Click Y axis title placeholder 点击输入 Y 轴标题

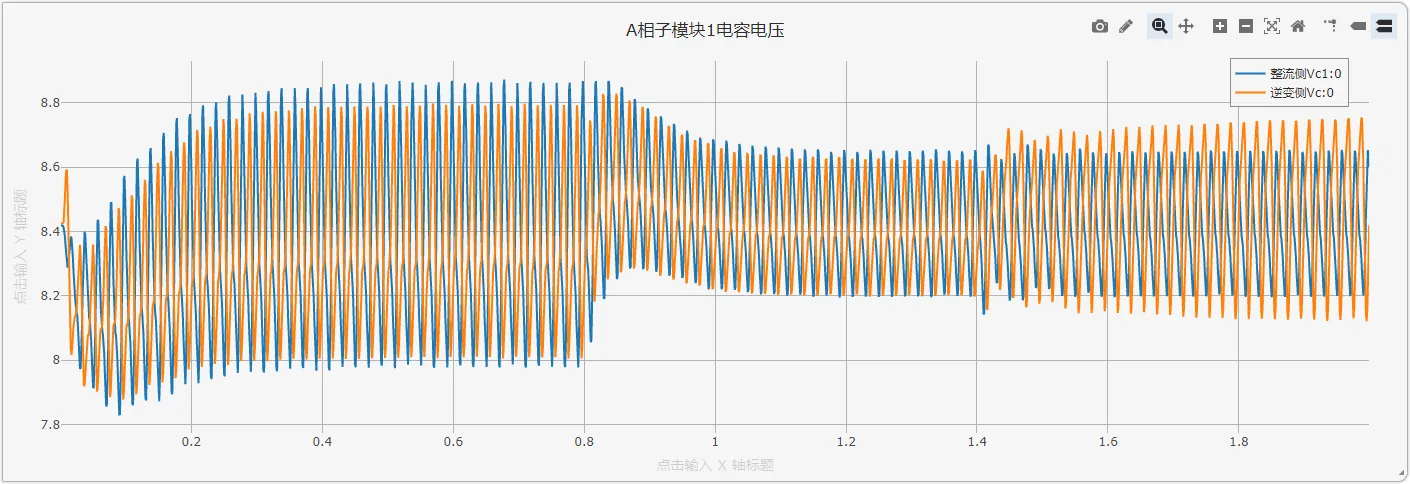click(x=20, y=246)
